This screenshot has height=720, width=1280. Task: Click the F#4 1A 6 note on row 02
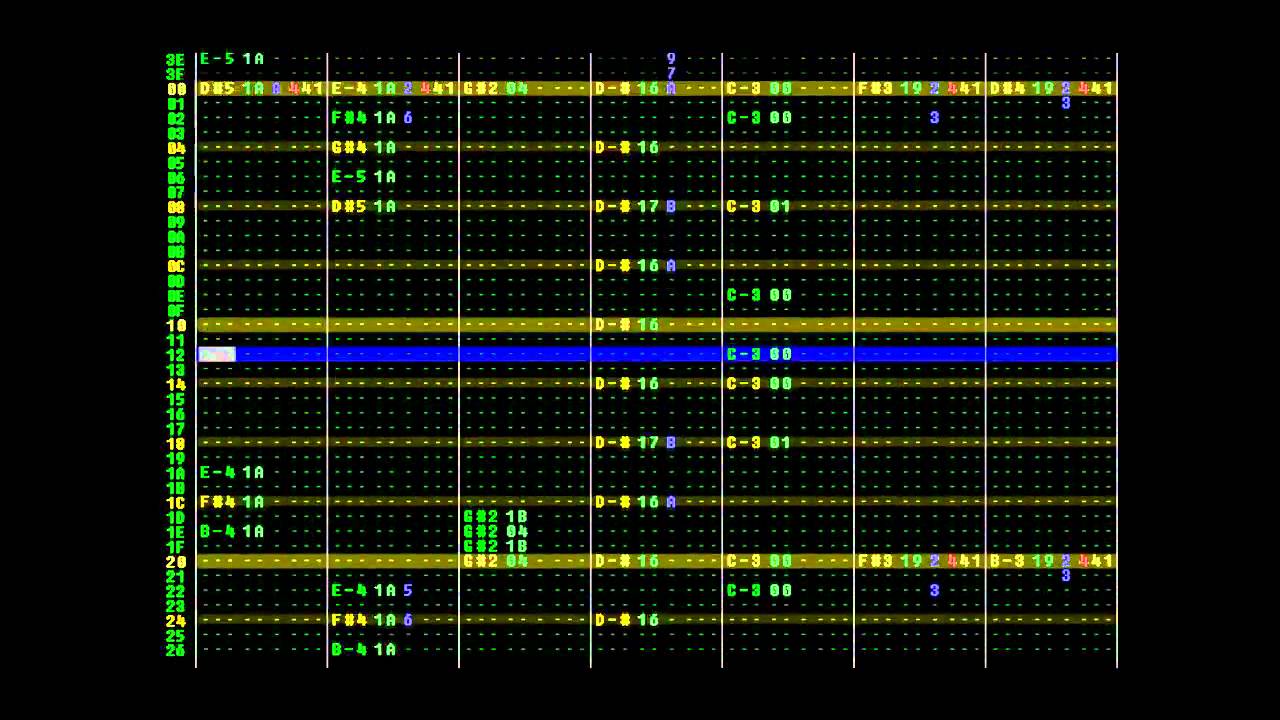[x=372, y=118]
